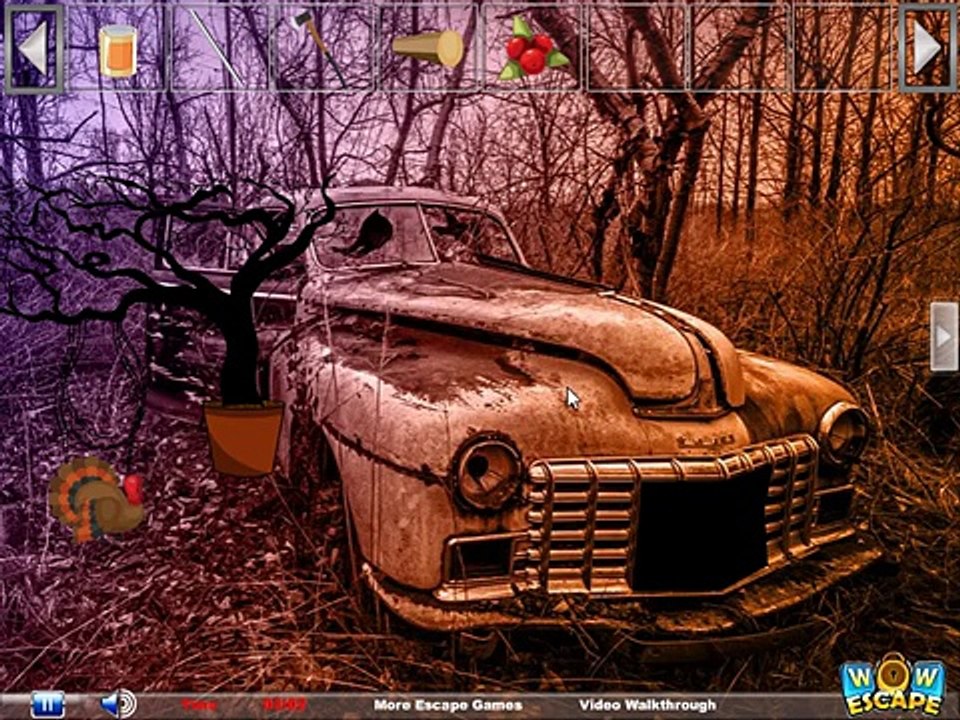Click the orange flower pot
This screenshot has width=960, height=720.
pyautogui.click(x=243, y=438)
